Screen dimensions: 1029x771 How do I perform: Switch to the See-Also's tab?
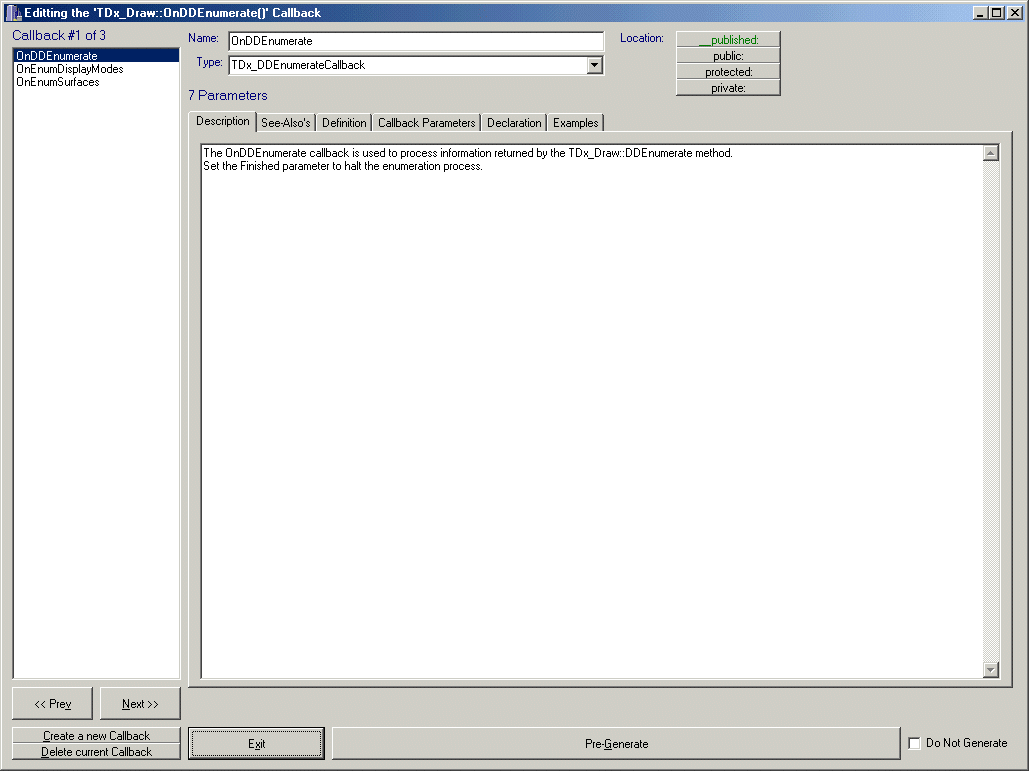click(285, 123)
